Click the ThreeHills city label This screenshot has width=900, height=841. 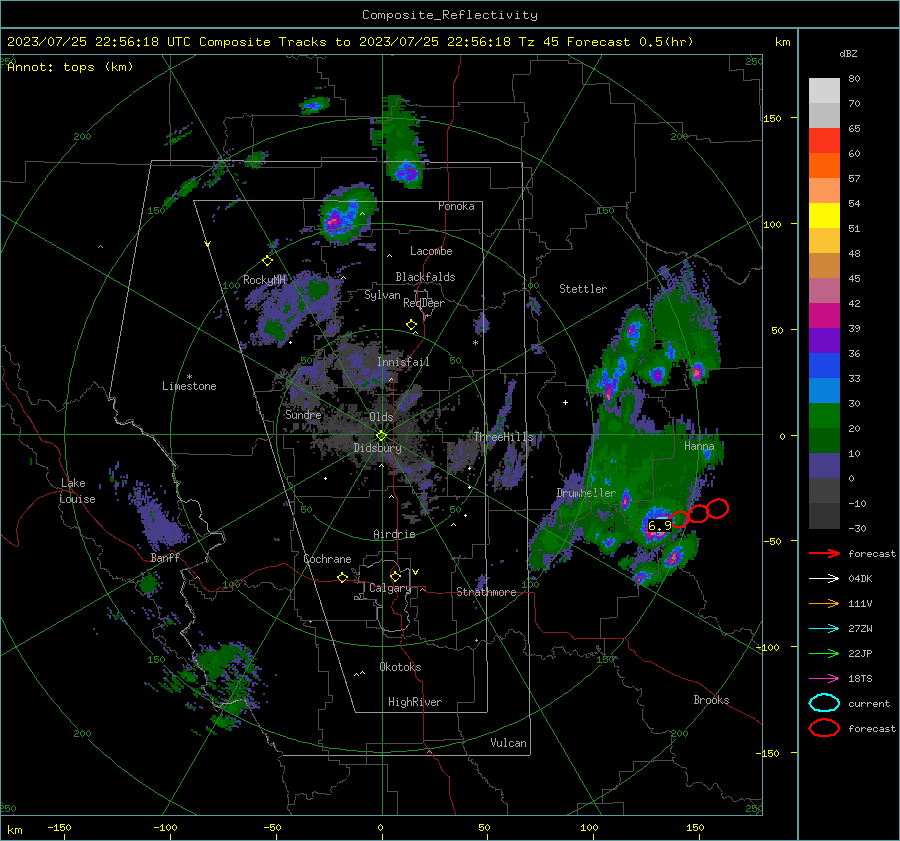coord(503,437)
